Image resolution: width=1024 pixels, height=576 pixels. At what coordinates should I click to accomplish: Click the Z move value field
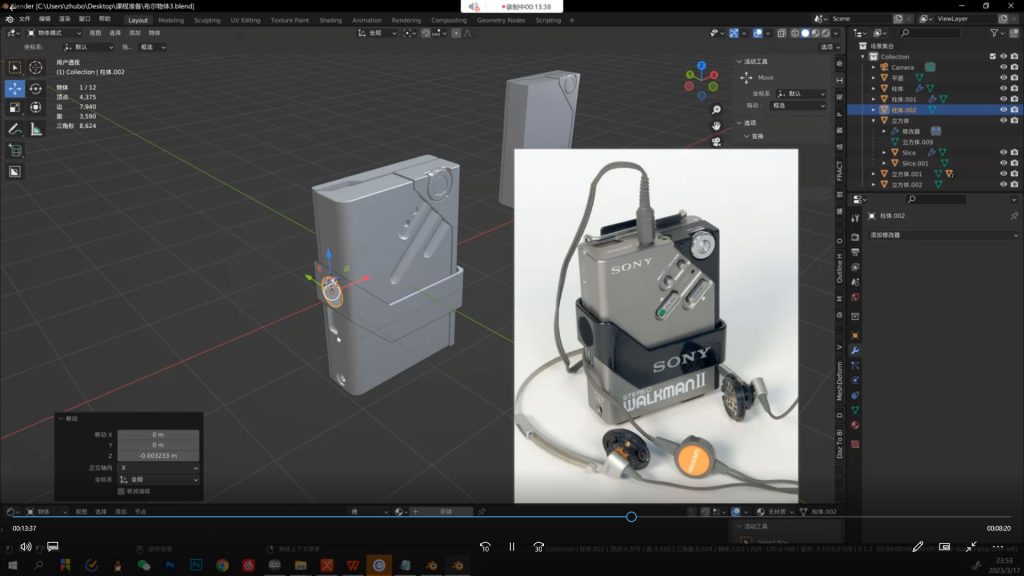pos(158,455)
